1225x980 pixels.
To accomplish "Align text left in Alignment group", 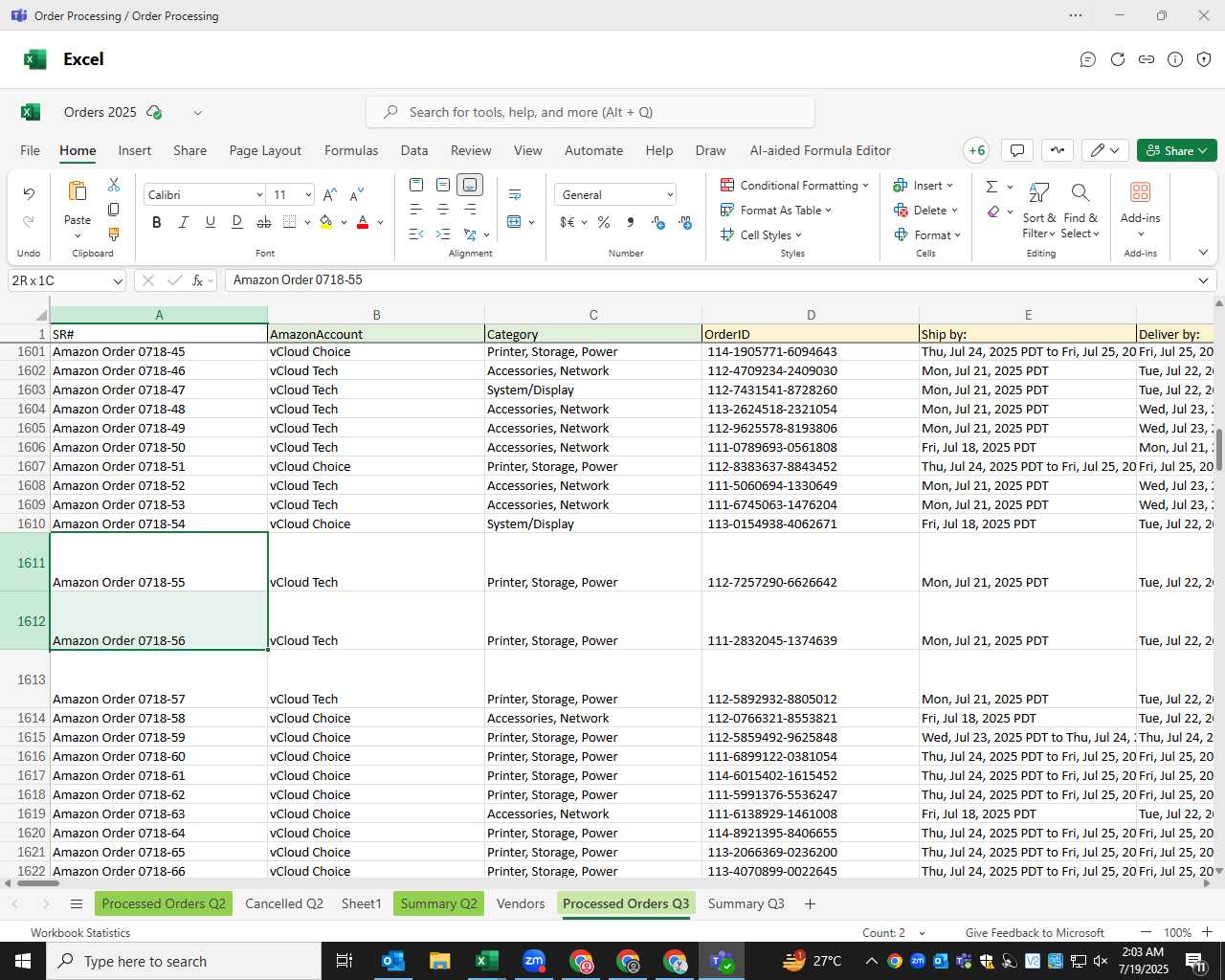I will tap(416, 209).
